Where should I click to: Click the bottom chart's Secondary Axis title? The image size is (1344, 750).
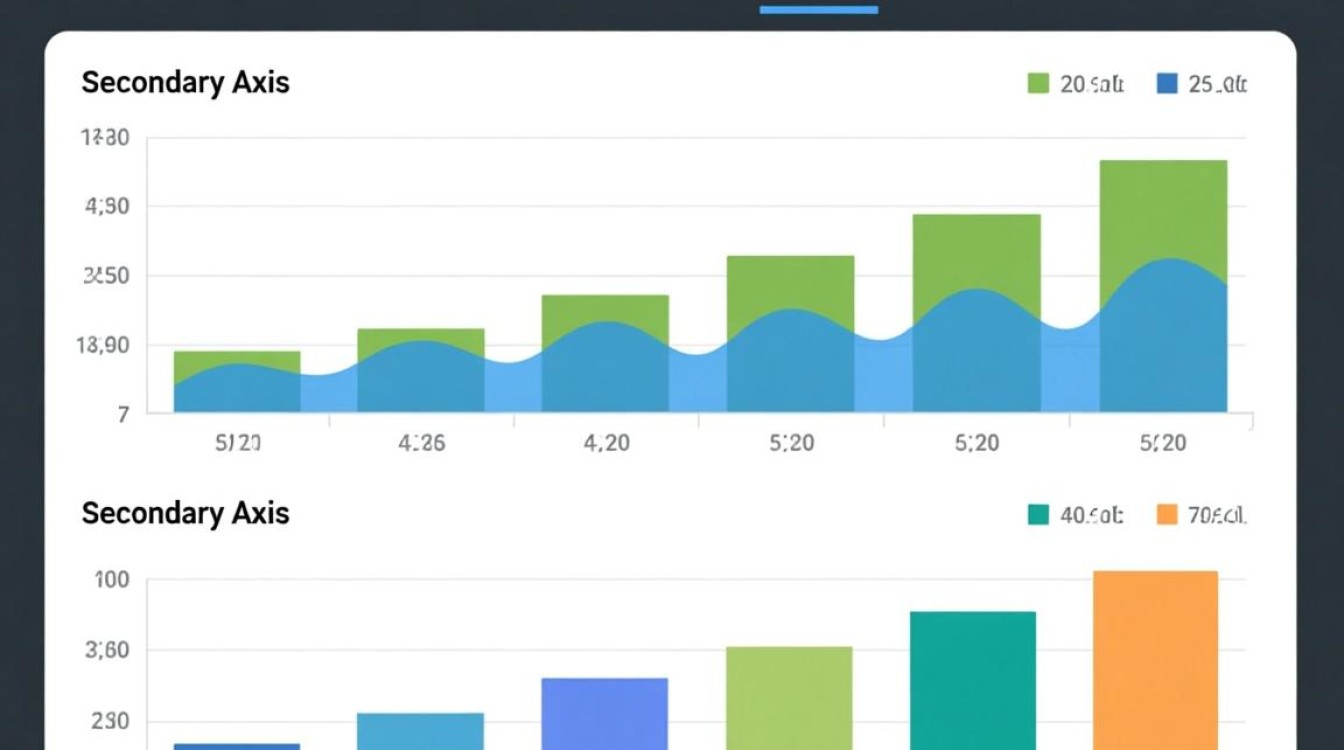pyautogui.click(x=185, y=513)
